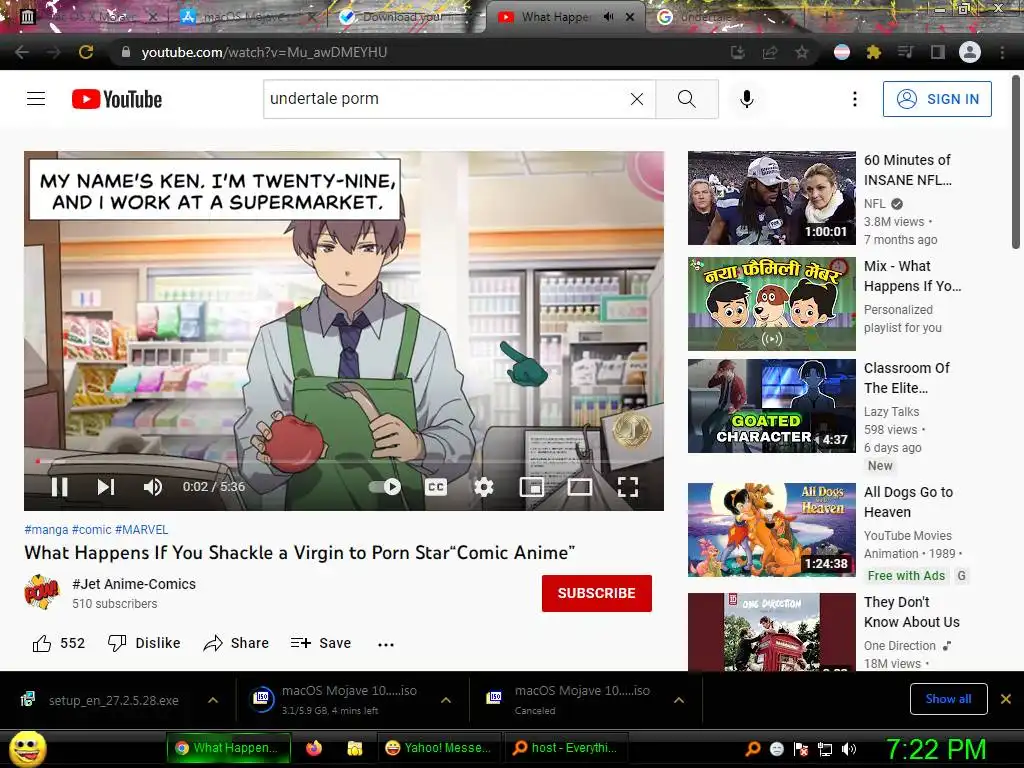Open the share page icon in address bar

(x=770, y=52)
